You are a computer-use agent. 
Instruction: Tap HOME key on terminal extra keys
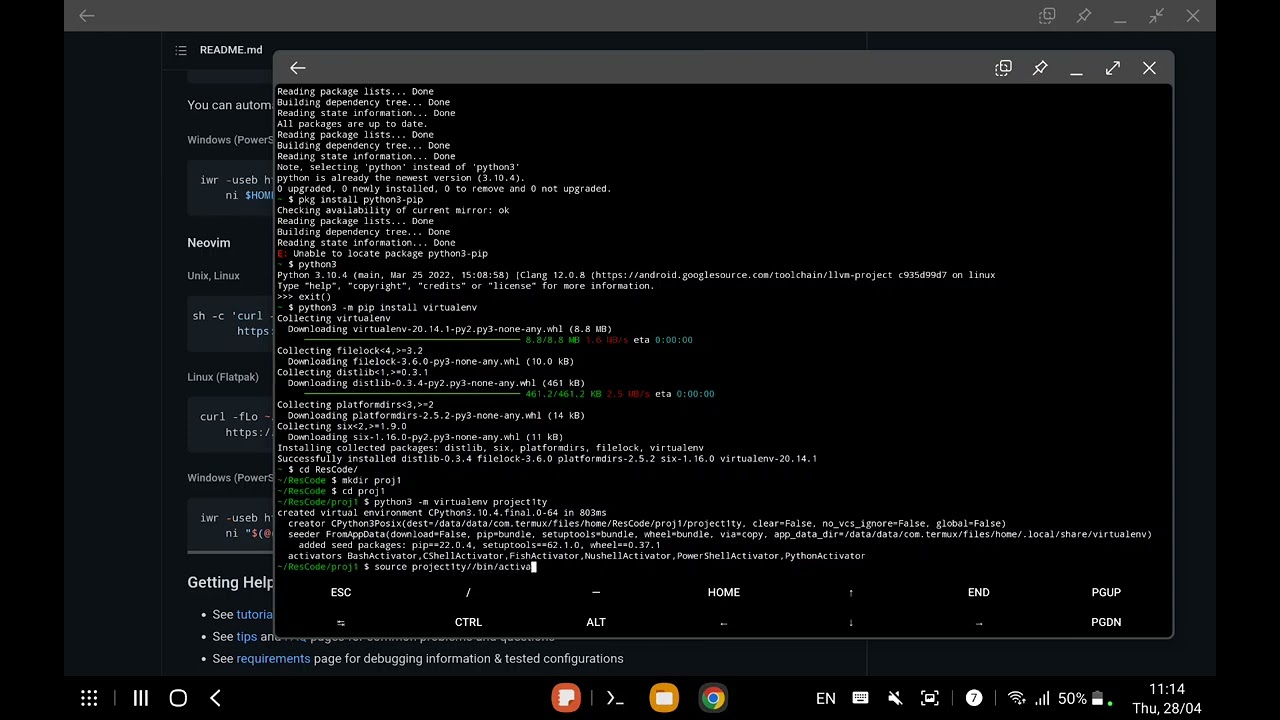(724, 592)
